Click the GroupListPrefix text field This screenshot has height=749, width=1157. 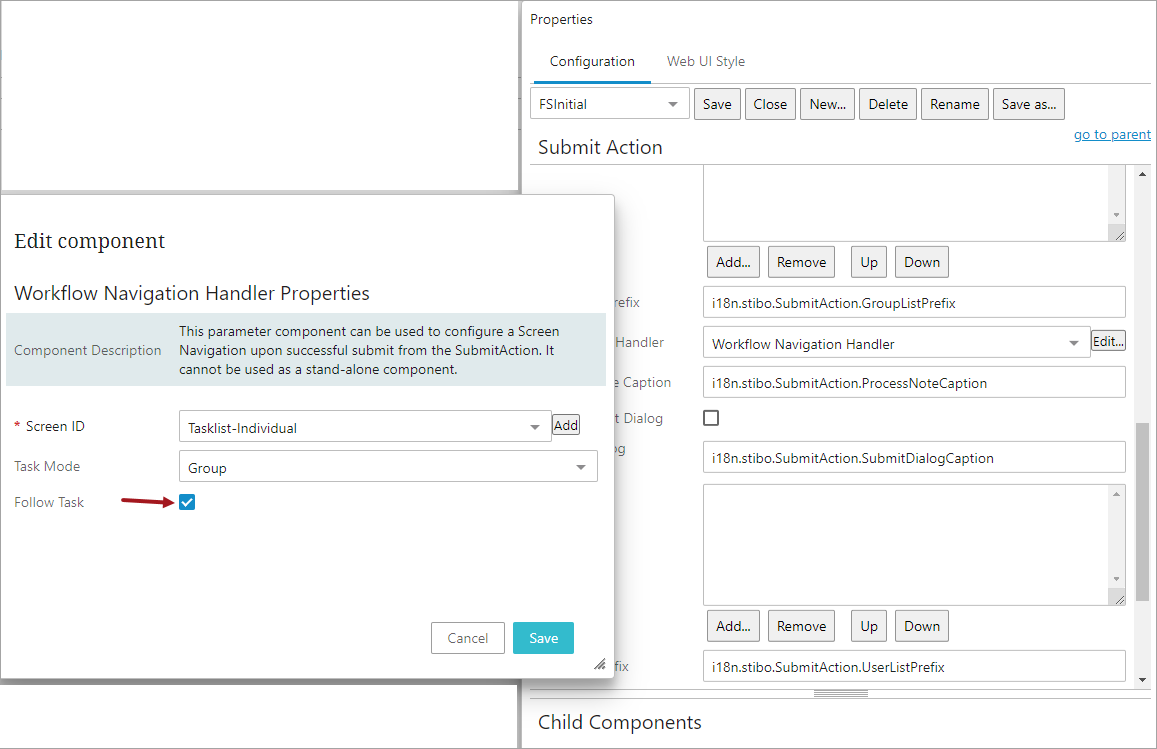[913, 303]
